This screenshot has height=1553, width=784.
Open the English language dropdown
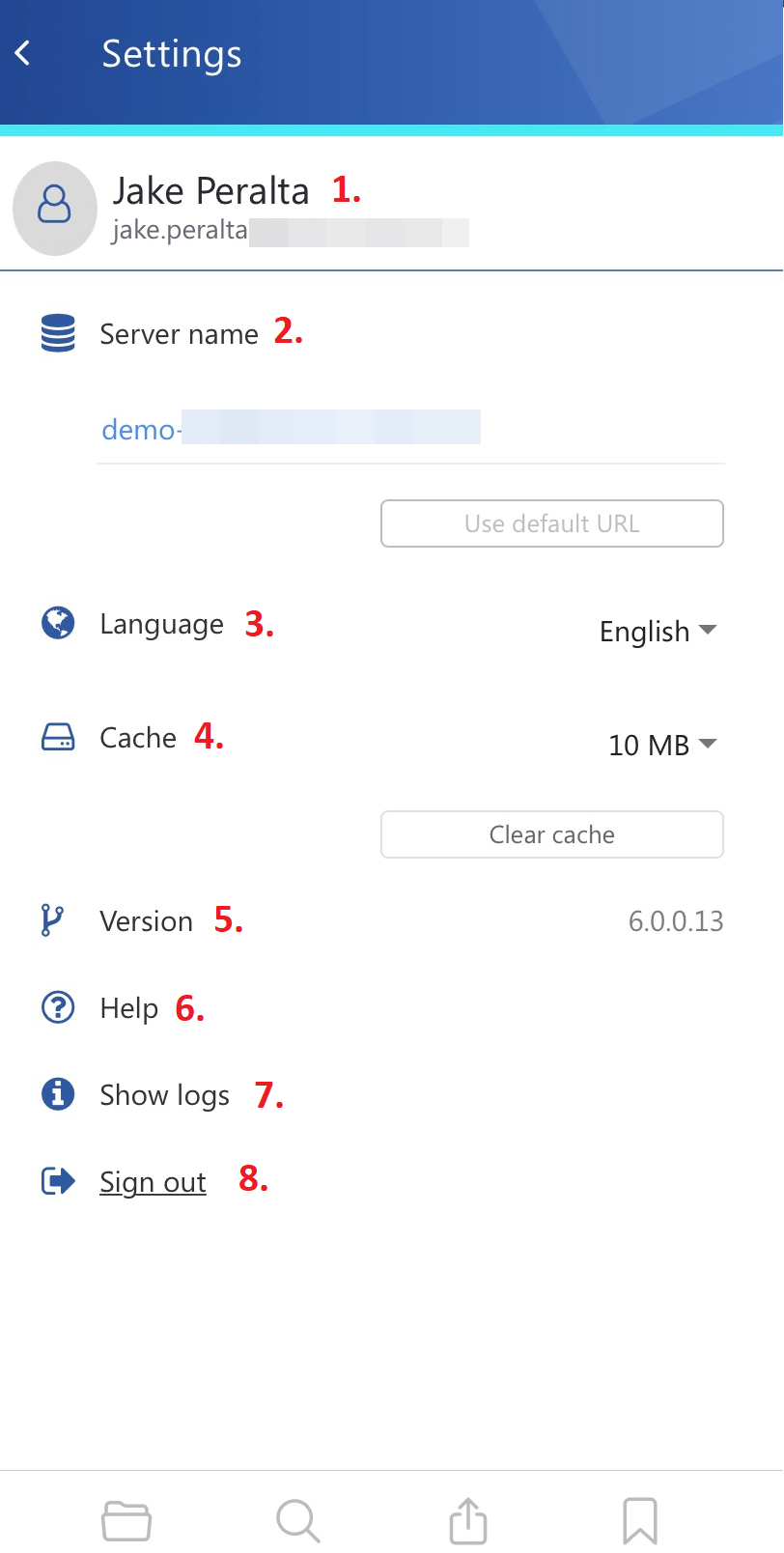point(658,632)
